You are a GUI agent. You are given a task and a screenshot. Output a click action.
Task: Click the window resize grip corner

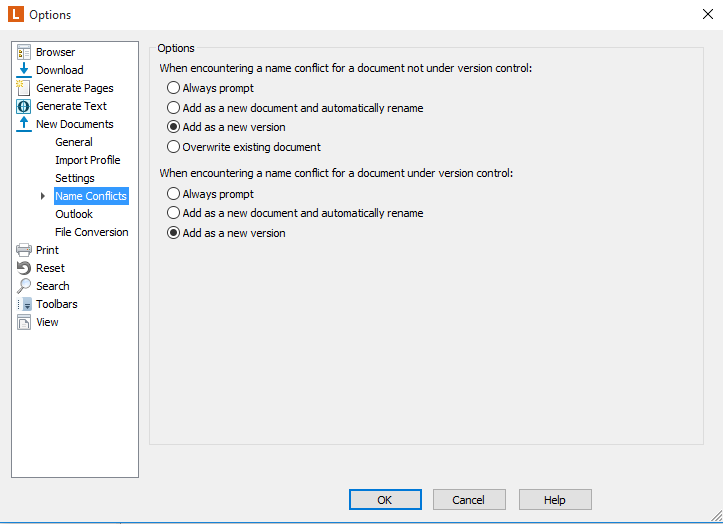[717, 515]
